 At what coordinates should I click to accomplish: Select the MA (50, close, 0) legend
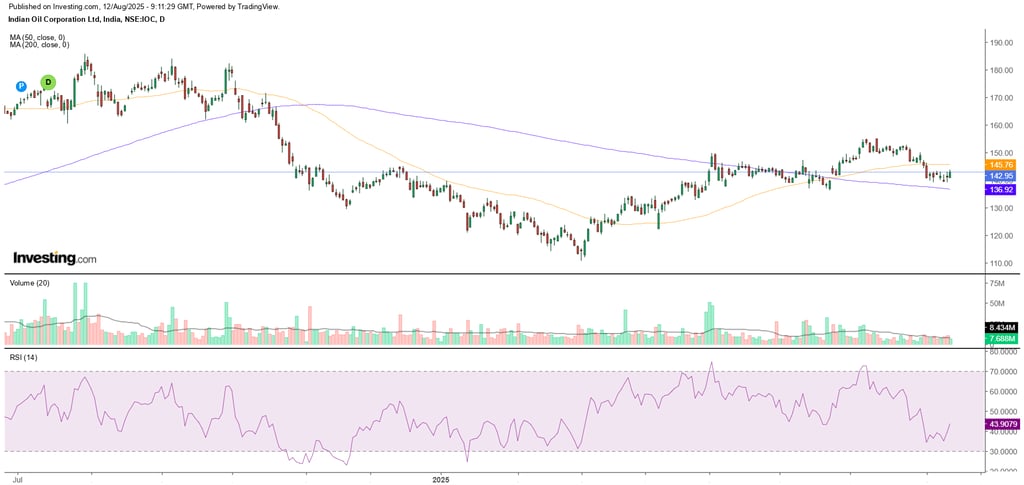pos(39,37)
